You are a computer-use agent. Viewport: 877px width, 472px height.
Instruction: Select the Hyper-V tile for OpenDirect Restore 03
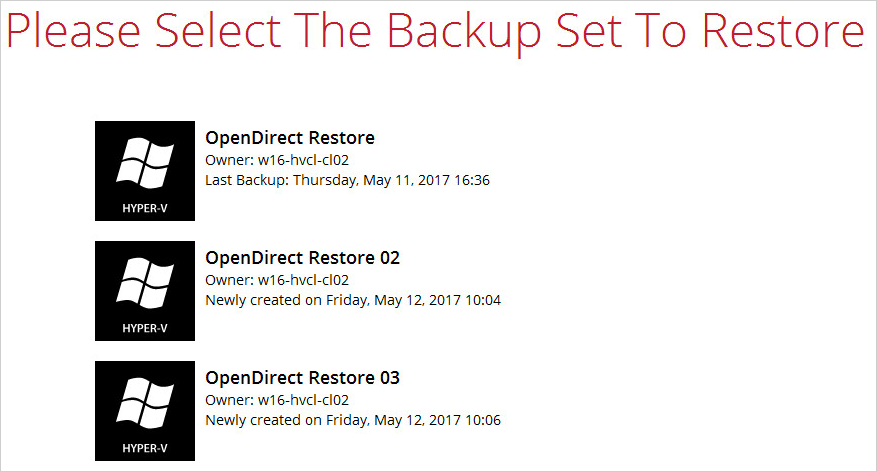[x=145, y=411]
